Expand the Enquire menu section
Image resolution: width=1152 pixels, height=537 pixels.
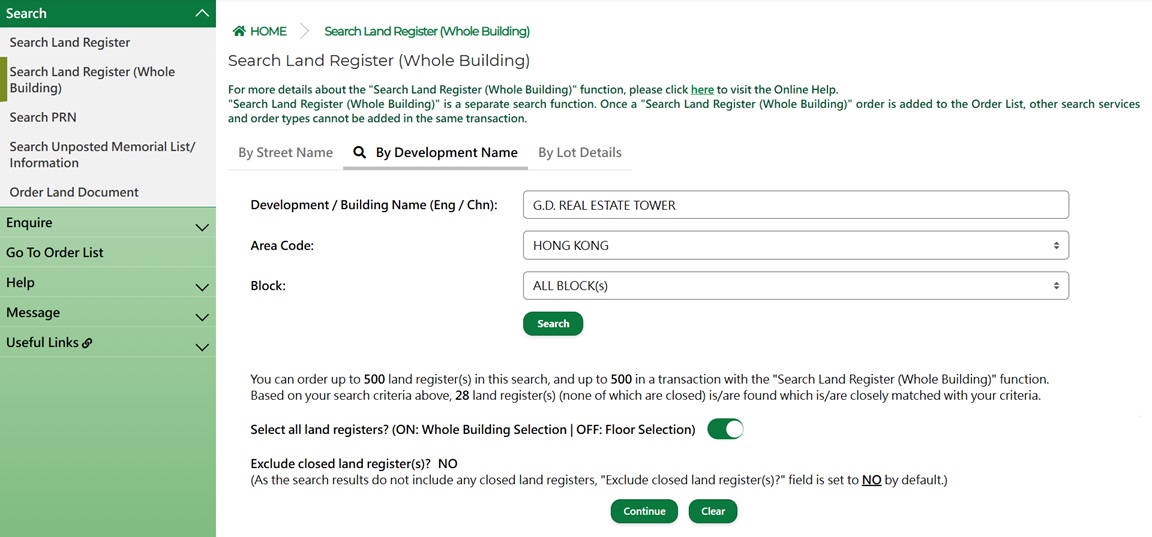click(202, 227)
